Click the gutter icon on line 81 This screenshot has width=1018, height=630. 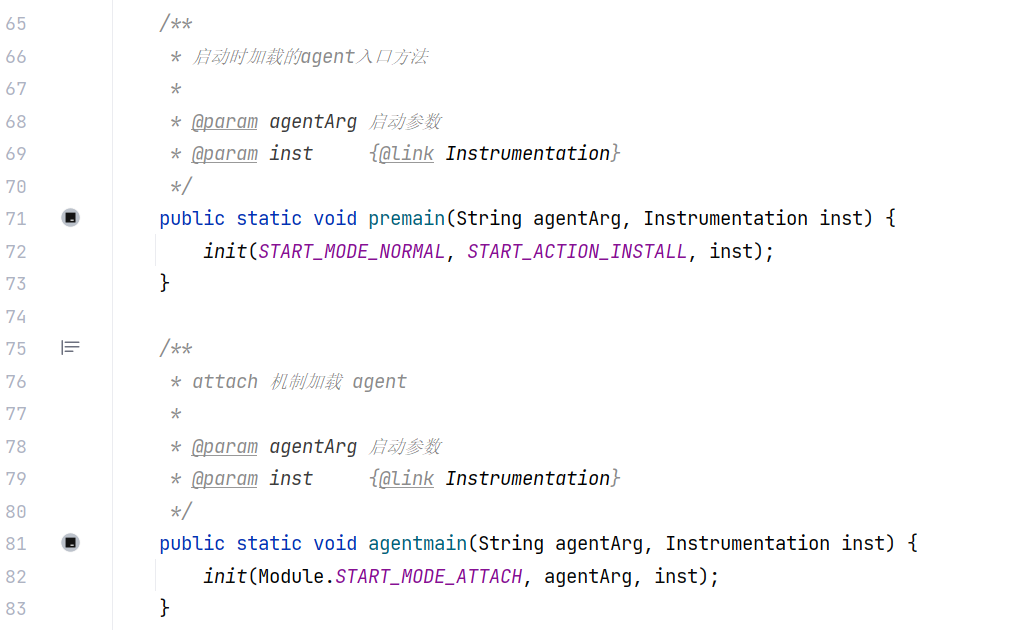coord(71,542)
